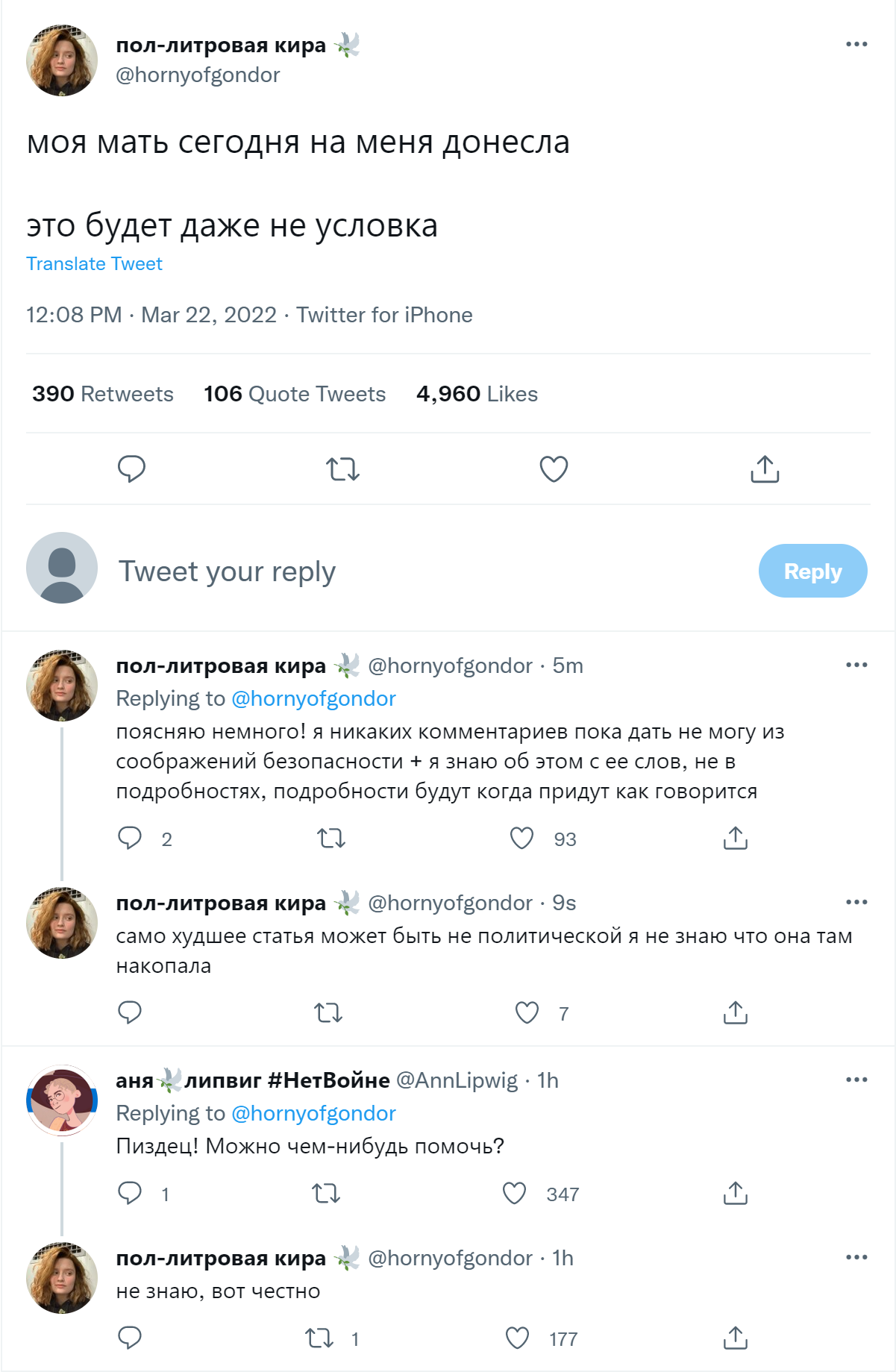Open AnnLipwig's profile avatar
Viewport: 896px width, 1372px height.
click(62, 1100)
